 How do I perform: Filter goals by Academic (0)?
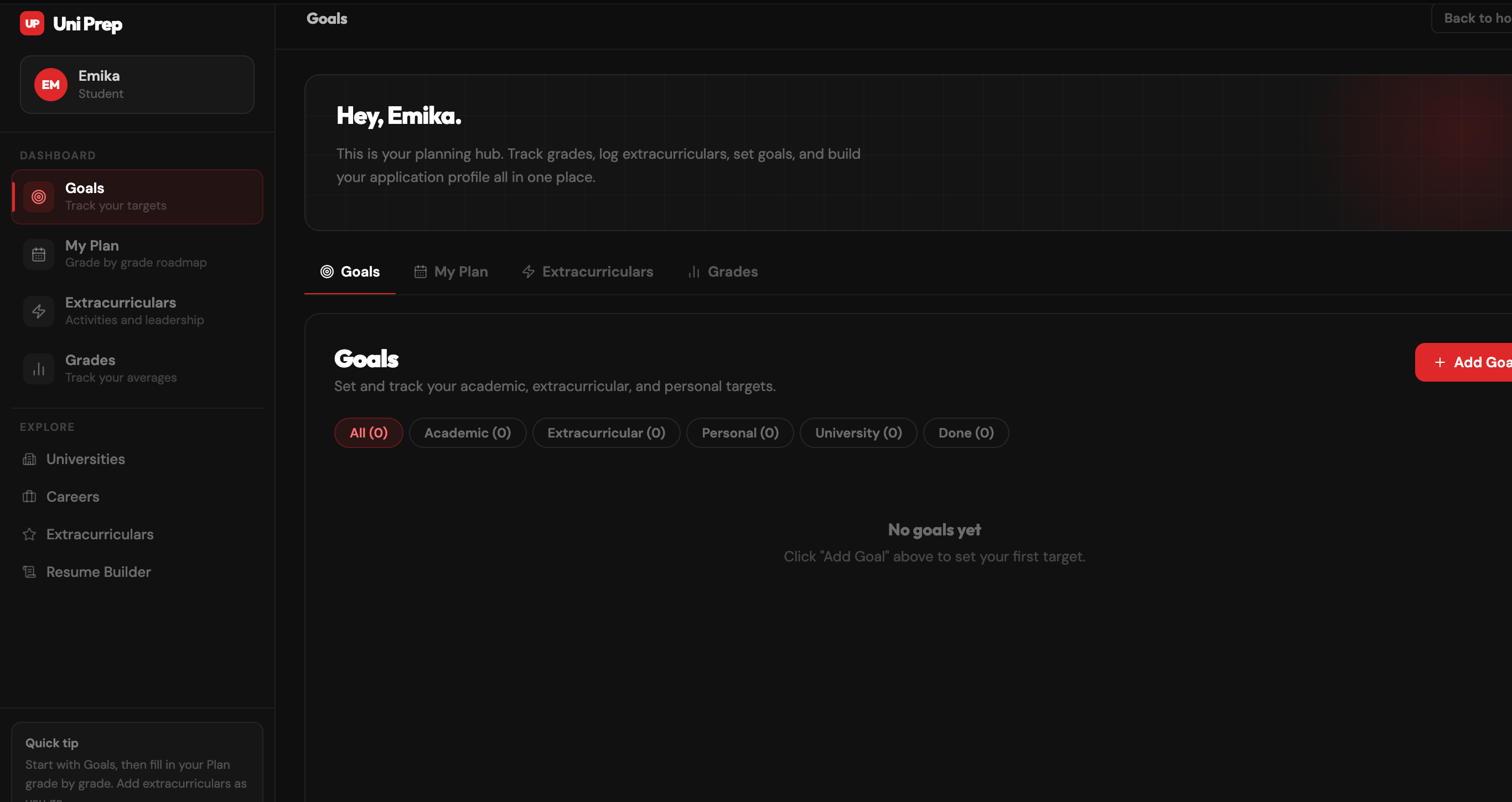click(x=467, y=433)
